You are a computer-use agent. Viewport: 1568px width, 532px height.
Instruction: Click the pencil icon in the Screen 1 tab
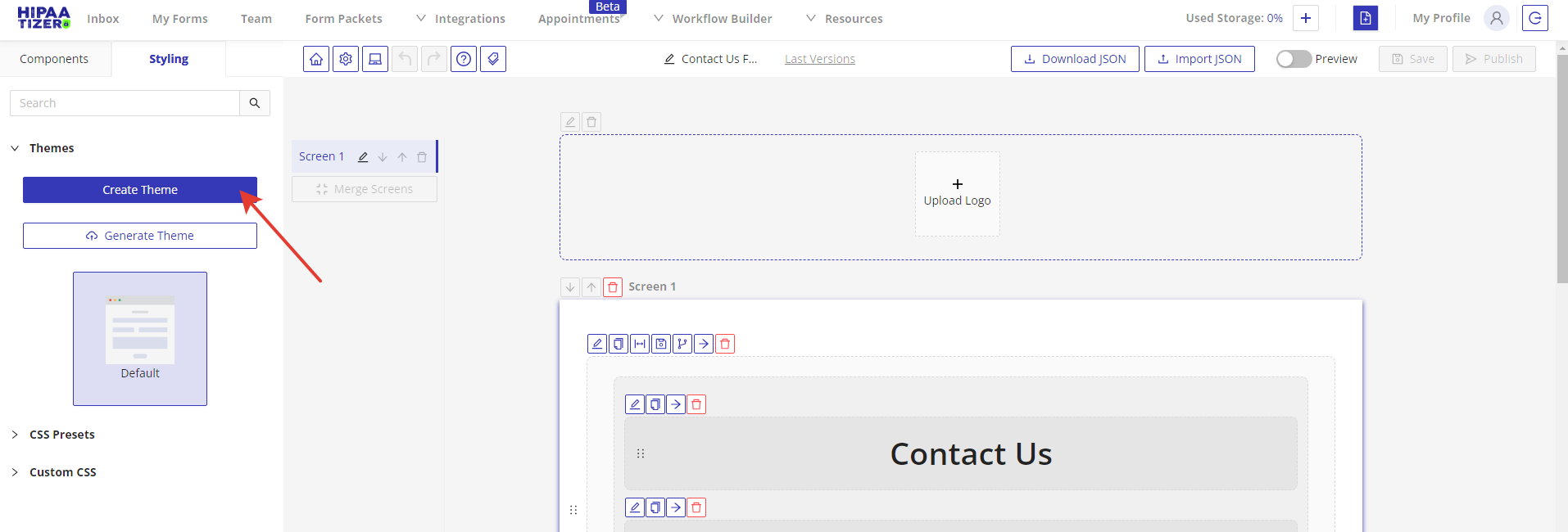pos(363,157)
